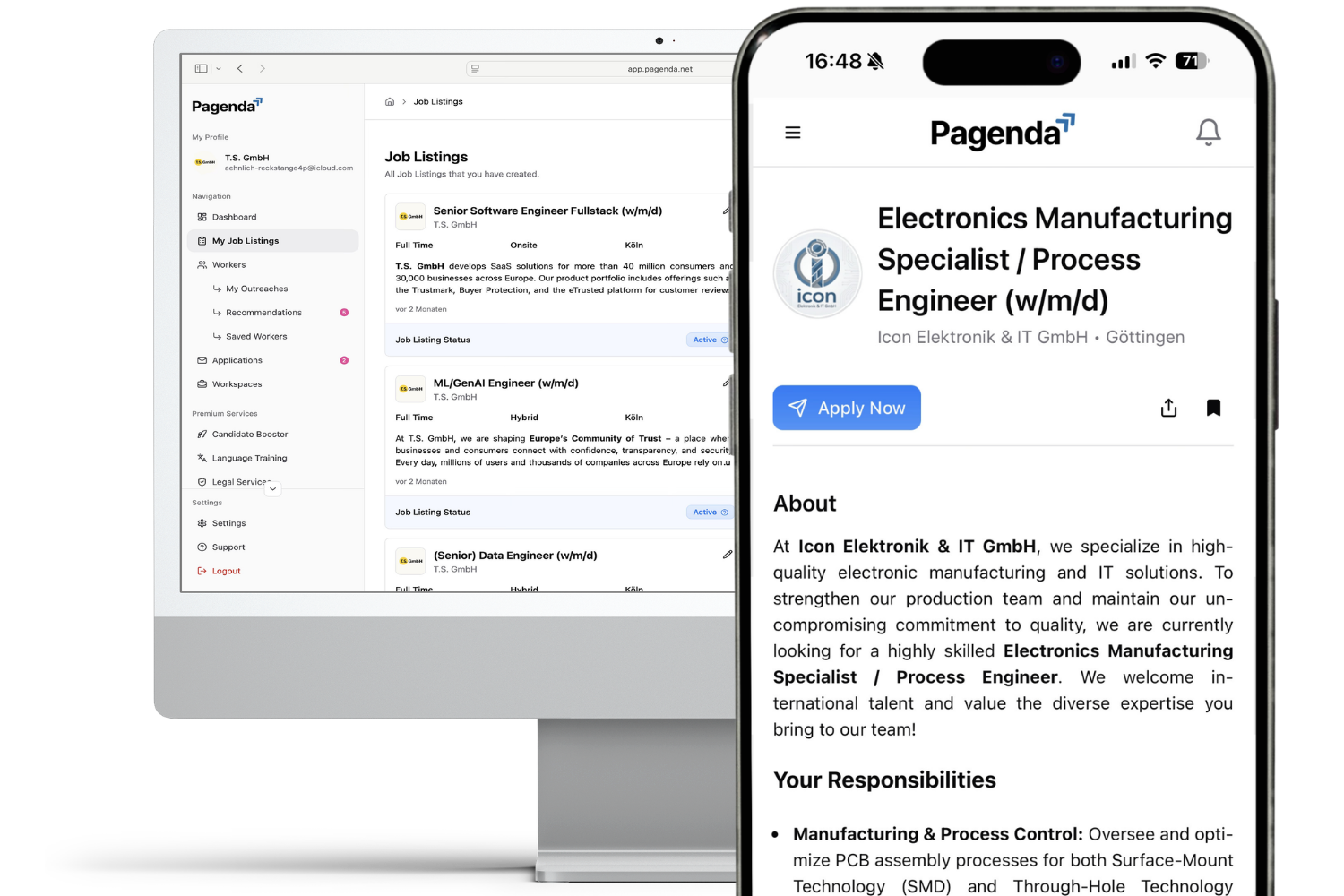Click Active status of Senior Software Engineer listing
Image resolution: width=1344 pixels, height=896 pixels.
point(710,340)
